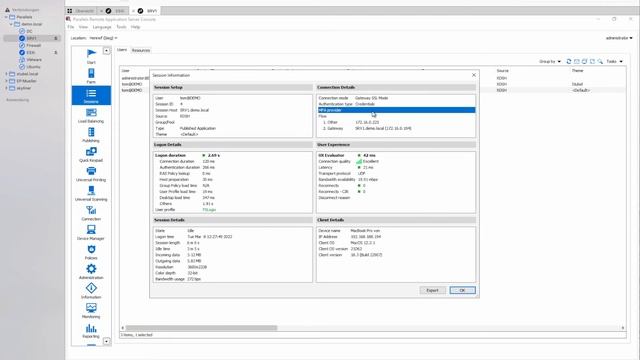Open the Tools menu
640x360 pixels.
pos(121,27)
